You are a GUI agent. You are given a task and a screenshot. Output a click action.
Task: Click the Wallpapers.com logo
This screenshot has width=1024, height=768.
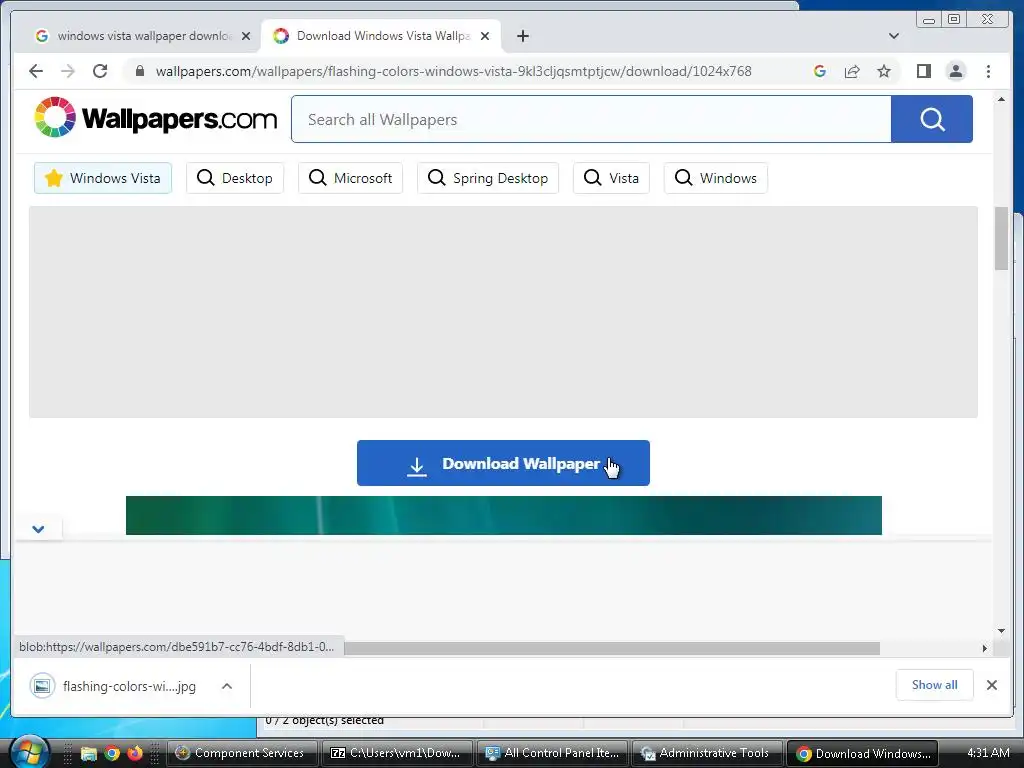coord(156,118)
